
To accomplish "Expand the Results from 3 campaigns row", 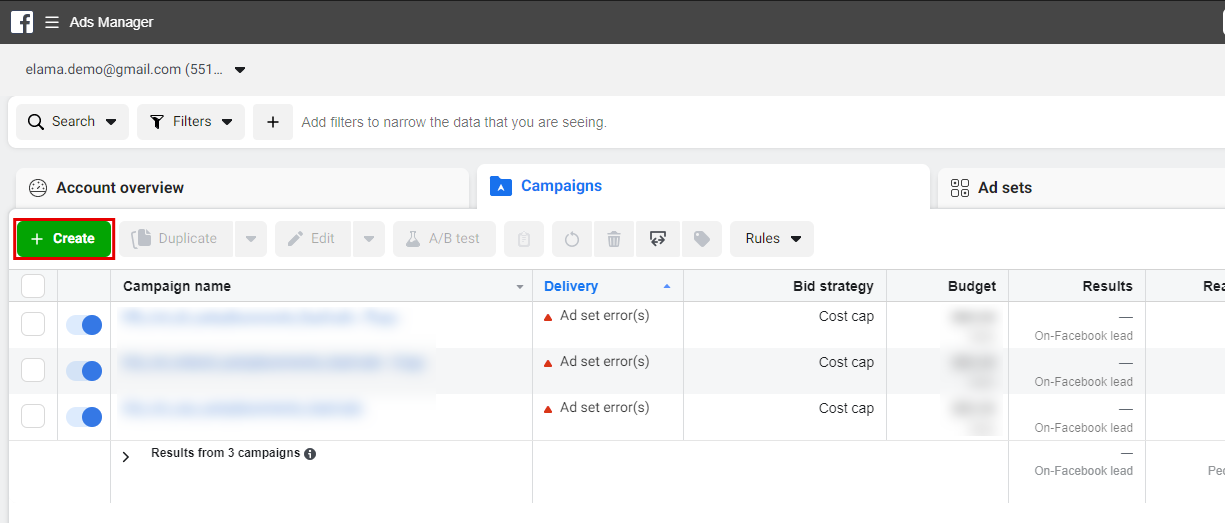I will coord(126,457).
